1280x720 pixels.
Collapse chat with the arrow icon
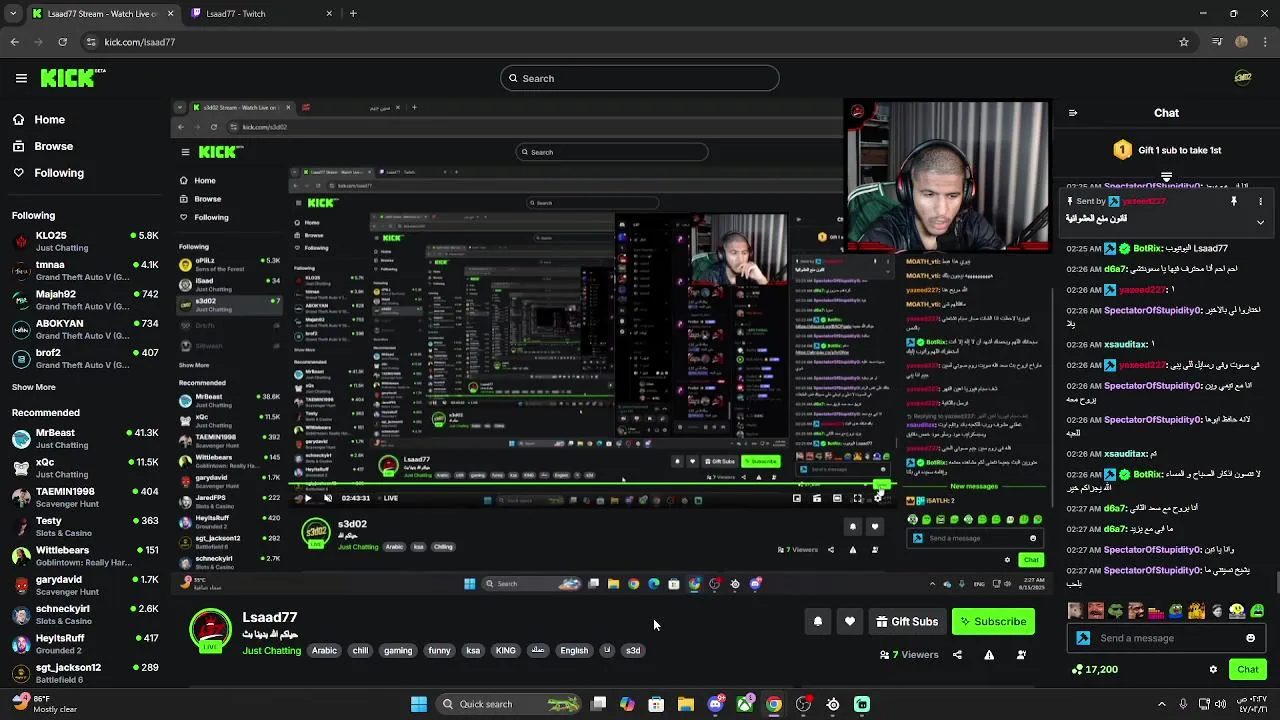click(1073, 113)
